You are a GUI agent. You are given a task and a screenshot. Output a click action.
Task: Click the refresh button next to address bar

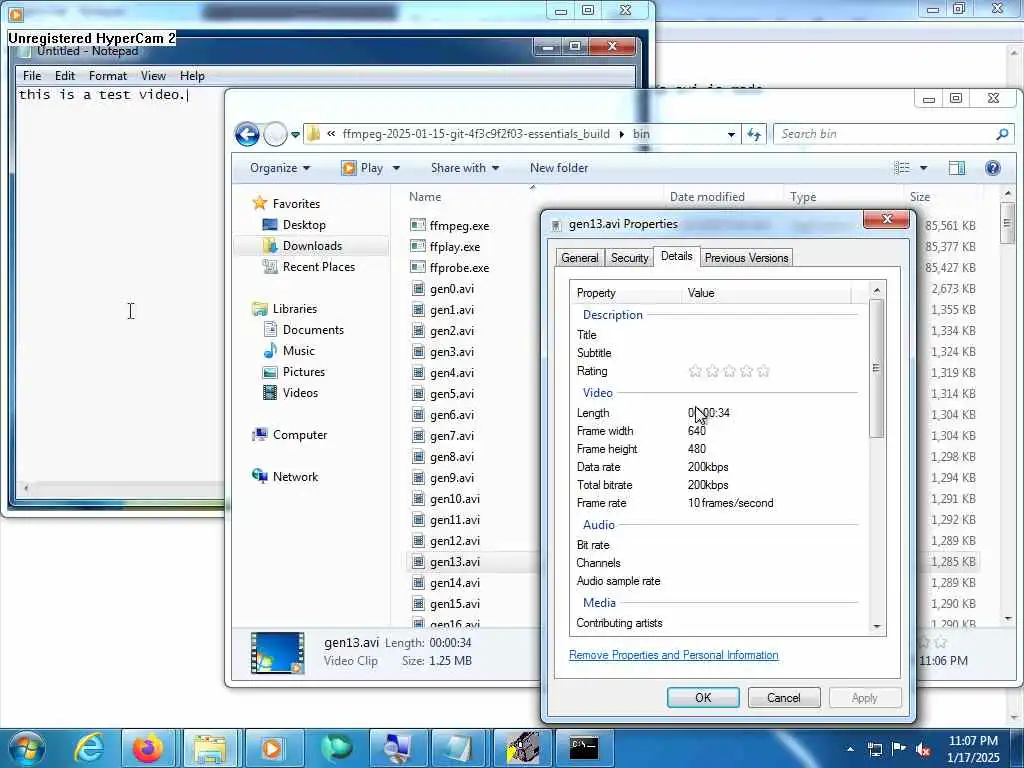click(x=754, y=135)
